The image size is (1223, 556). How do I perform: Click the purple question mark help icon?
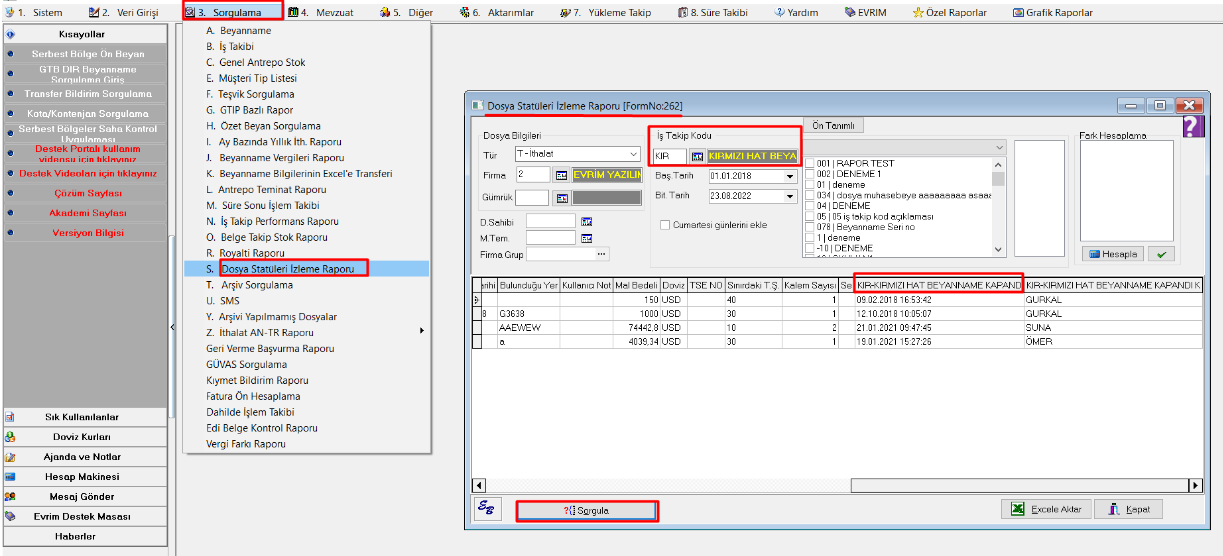coord(1193,126)
